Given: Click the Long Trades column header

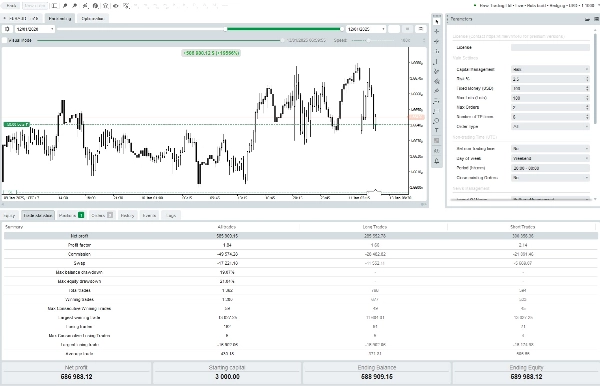Looking at the screenshot, I should (x=374, y=227).
